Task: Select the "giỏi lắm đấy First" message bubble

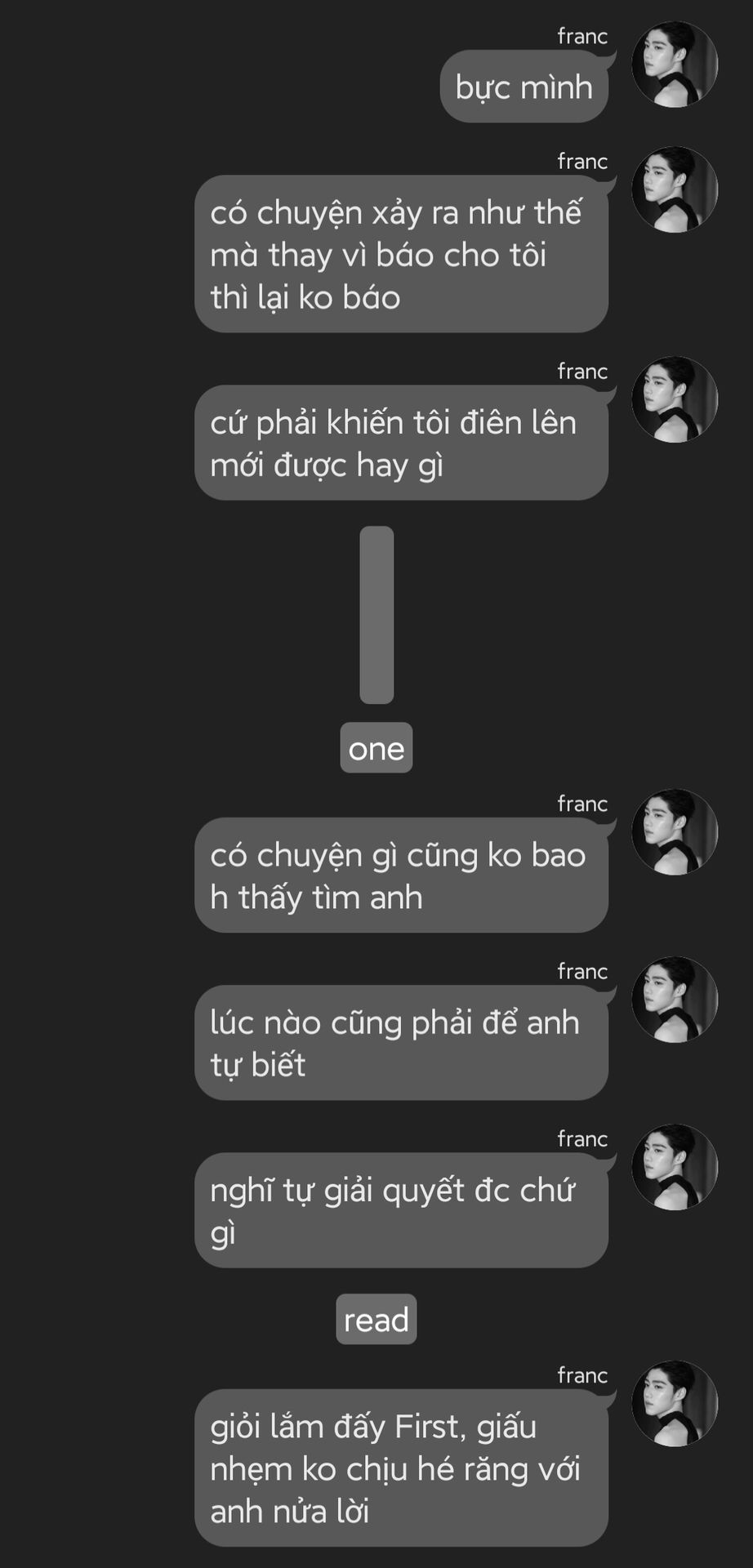Action: click(401, 1468)
